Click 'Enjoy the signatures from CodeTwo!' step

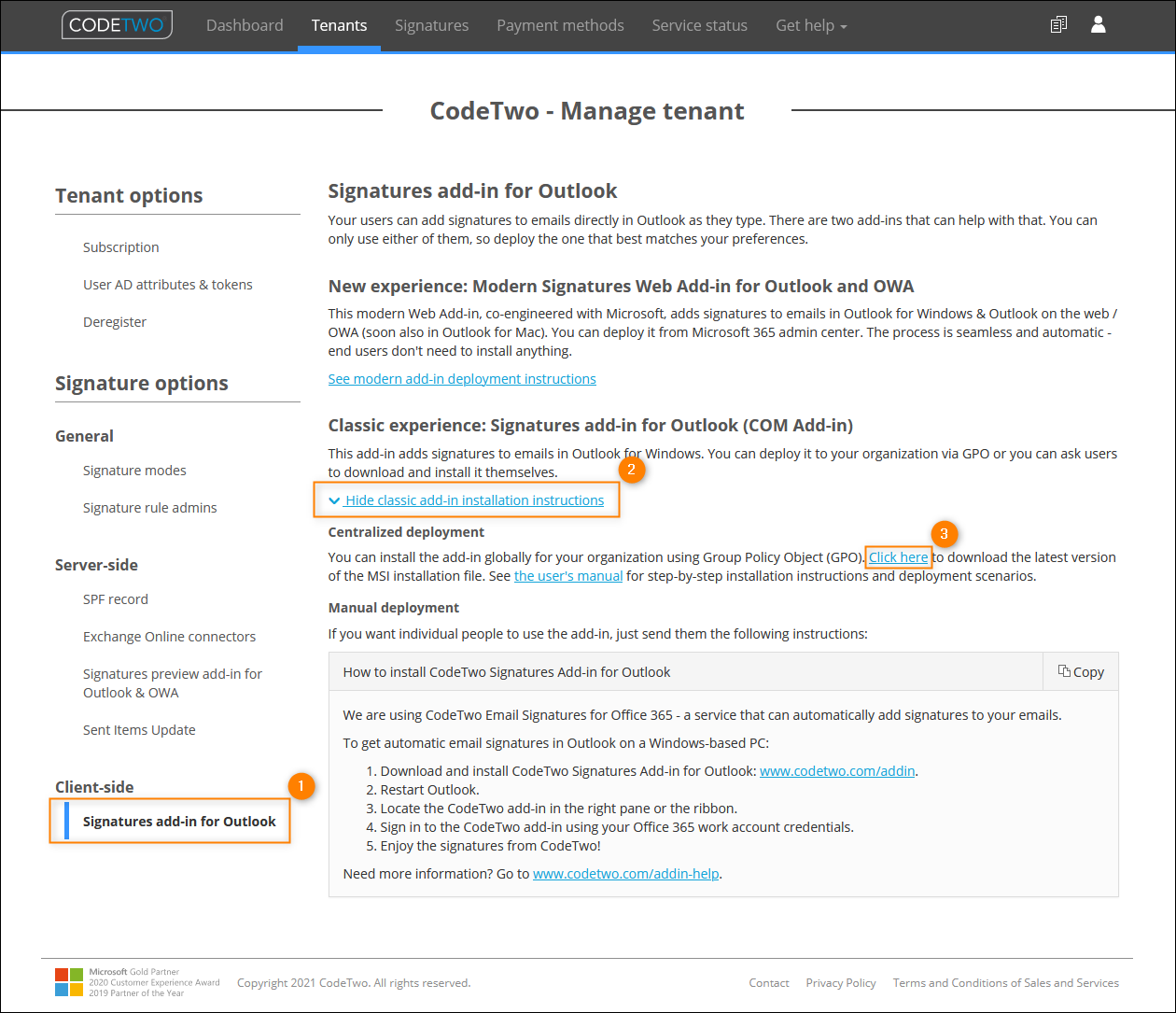click(x=491, y=846)
